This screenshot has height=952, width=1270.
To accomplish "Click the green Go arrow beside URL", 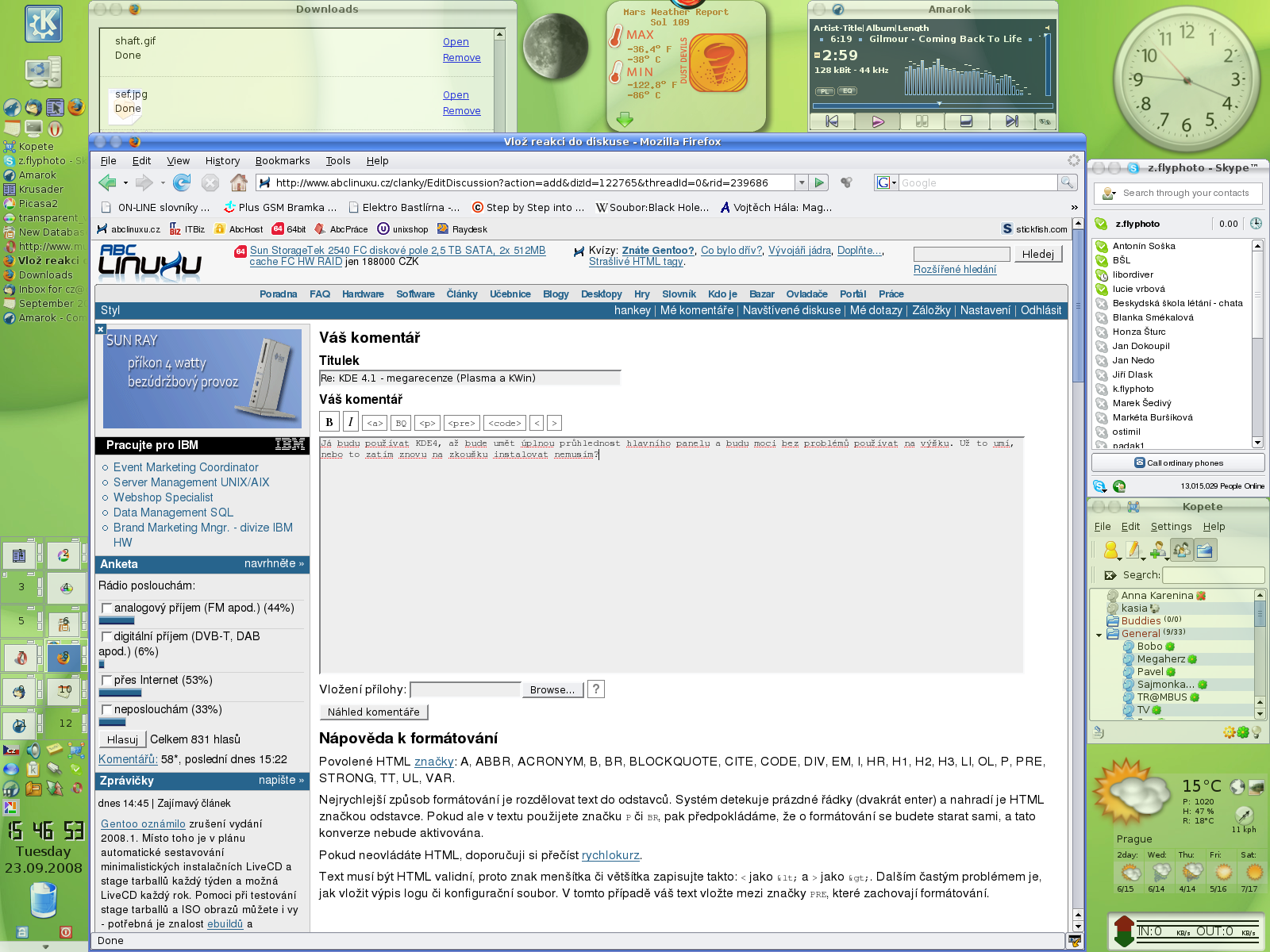I will tap(820, 182).
